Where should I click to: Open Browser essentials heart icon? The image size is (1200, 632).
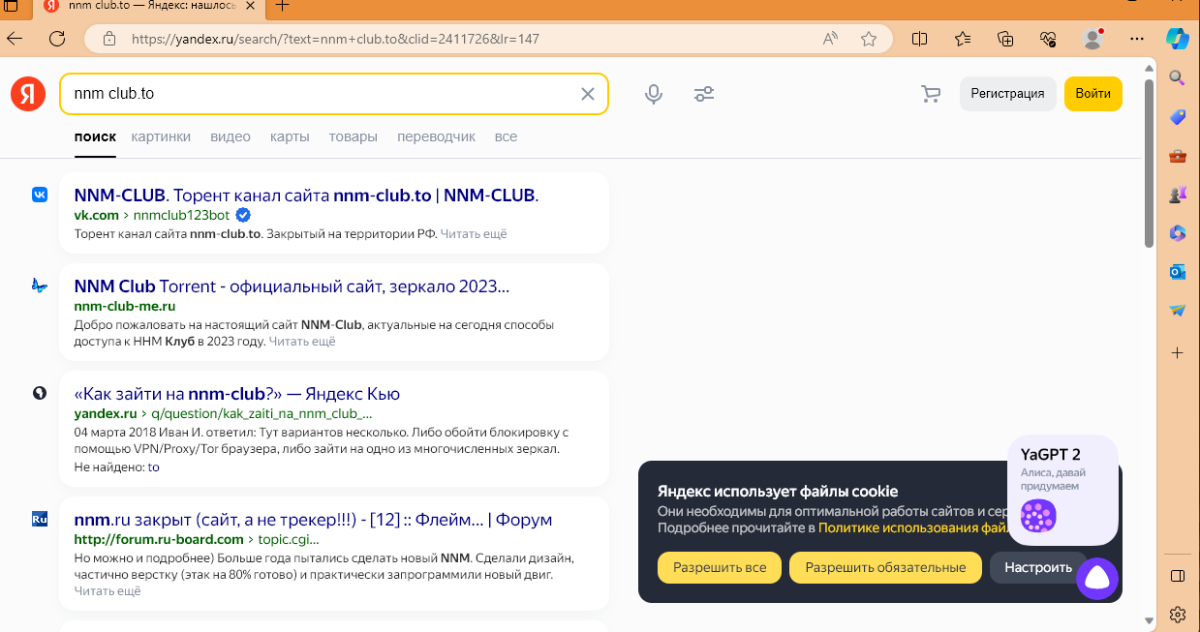1049,39
